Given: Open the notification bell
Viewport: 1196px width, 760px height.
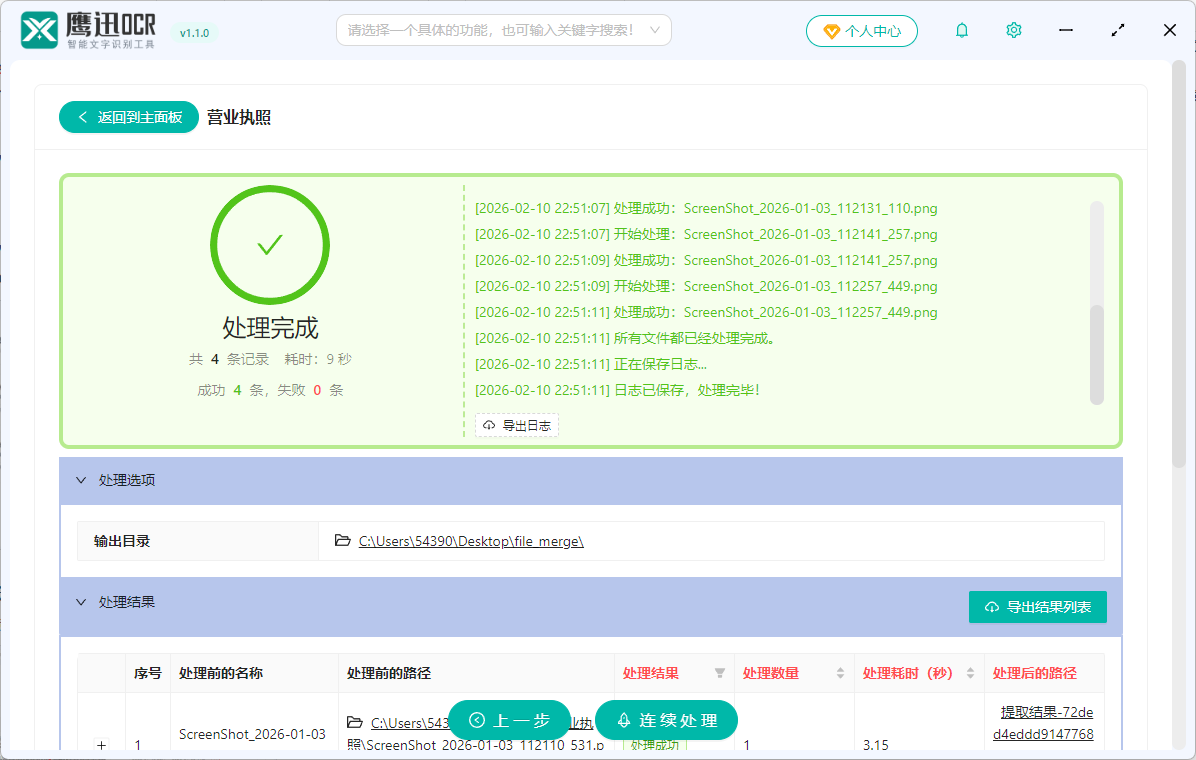Looking at the screenshot, I should [x=961, y=30].
